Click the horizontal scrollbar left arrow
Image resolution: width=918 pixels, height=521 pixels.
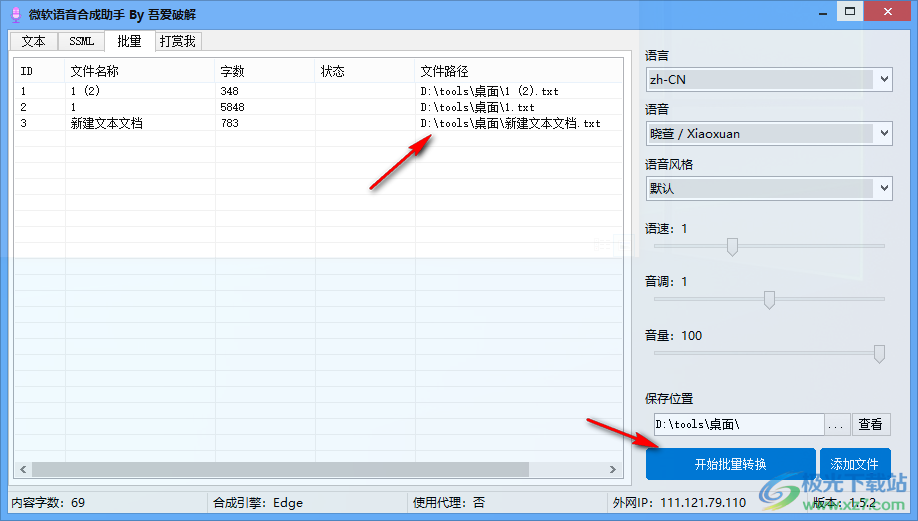coord(23,469)
